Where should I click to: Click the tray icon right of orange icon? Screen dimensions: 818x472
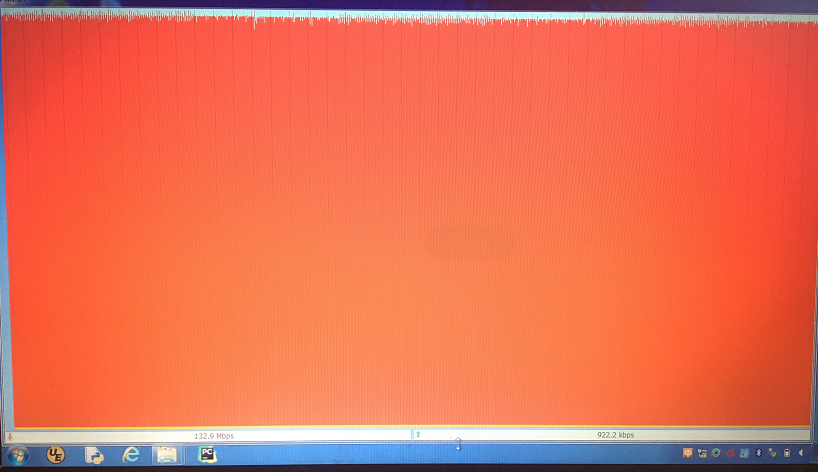tap(702, 453)
